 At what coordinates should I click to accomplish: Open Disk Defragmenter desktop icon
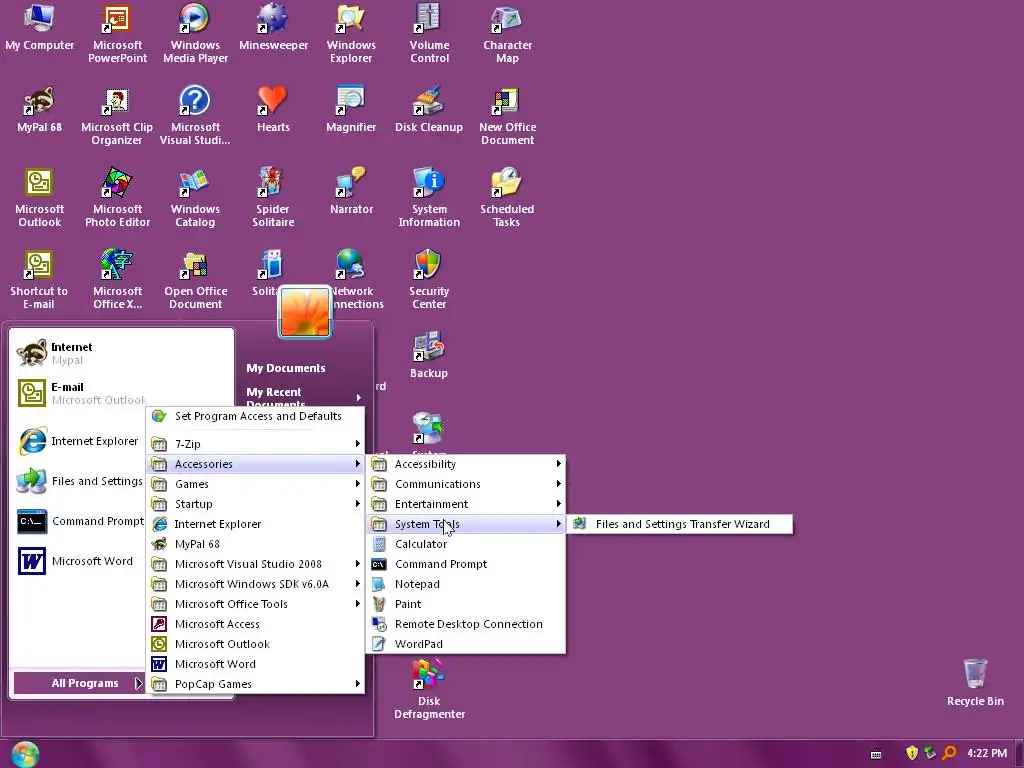click(429, 690)
